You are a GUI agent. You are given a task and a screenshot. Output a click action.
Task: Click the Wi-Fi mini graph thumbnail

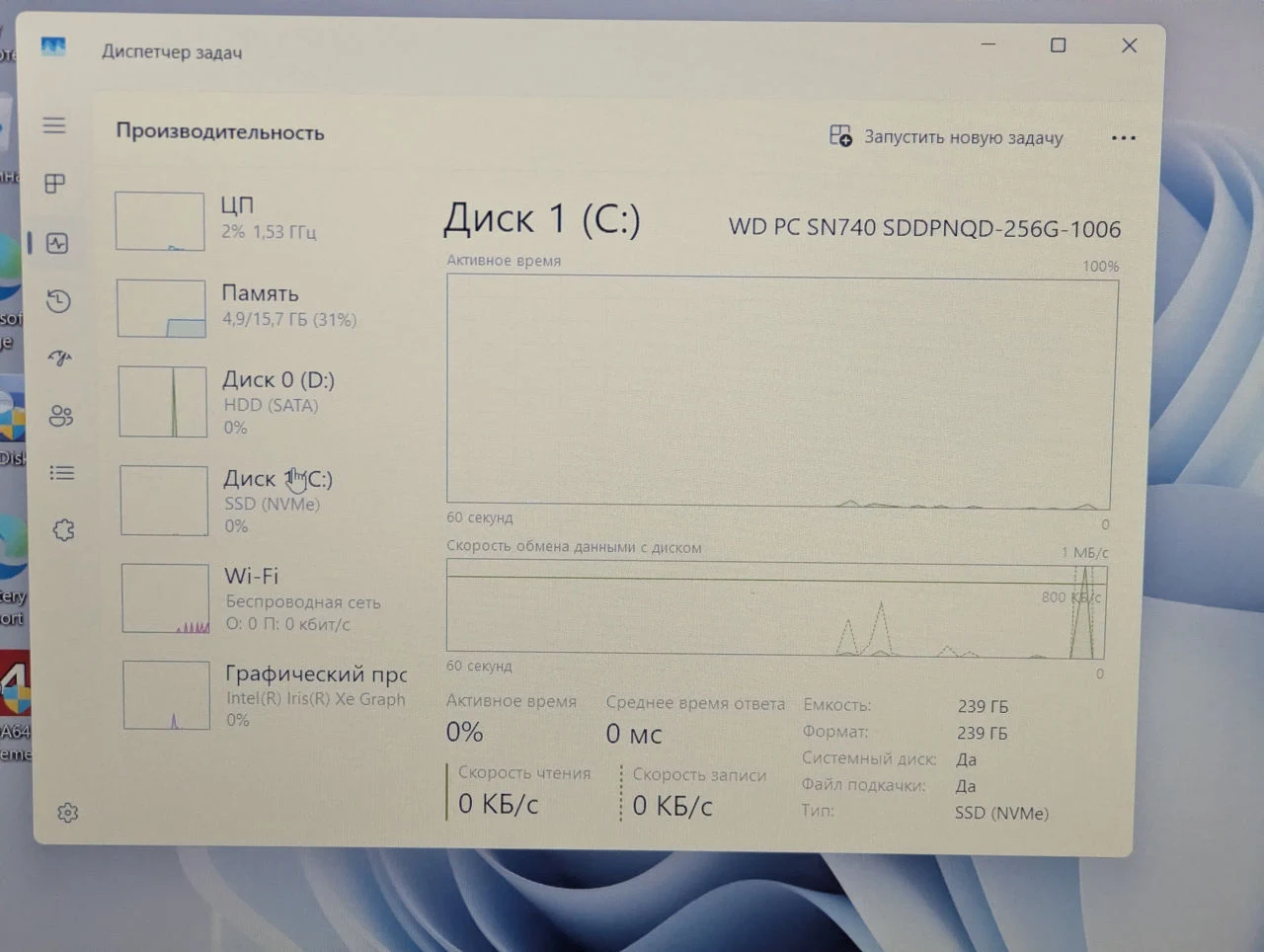pos(166,598)
